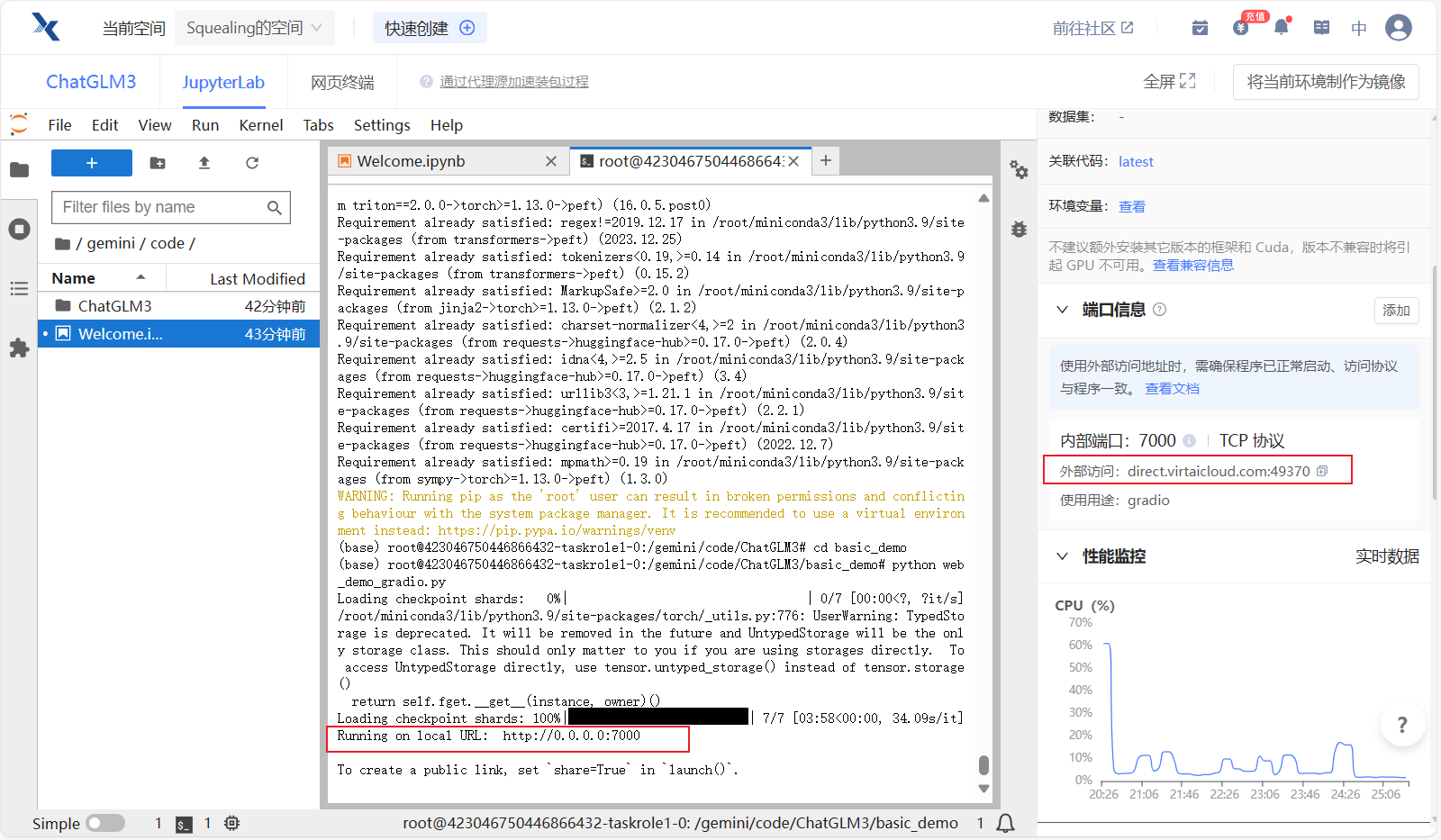This screenshot has height=840, width=1441.
Task: Click the terminal vertical scrollbar thumb
Action: point(983,764)
